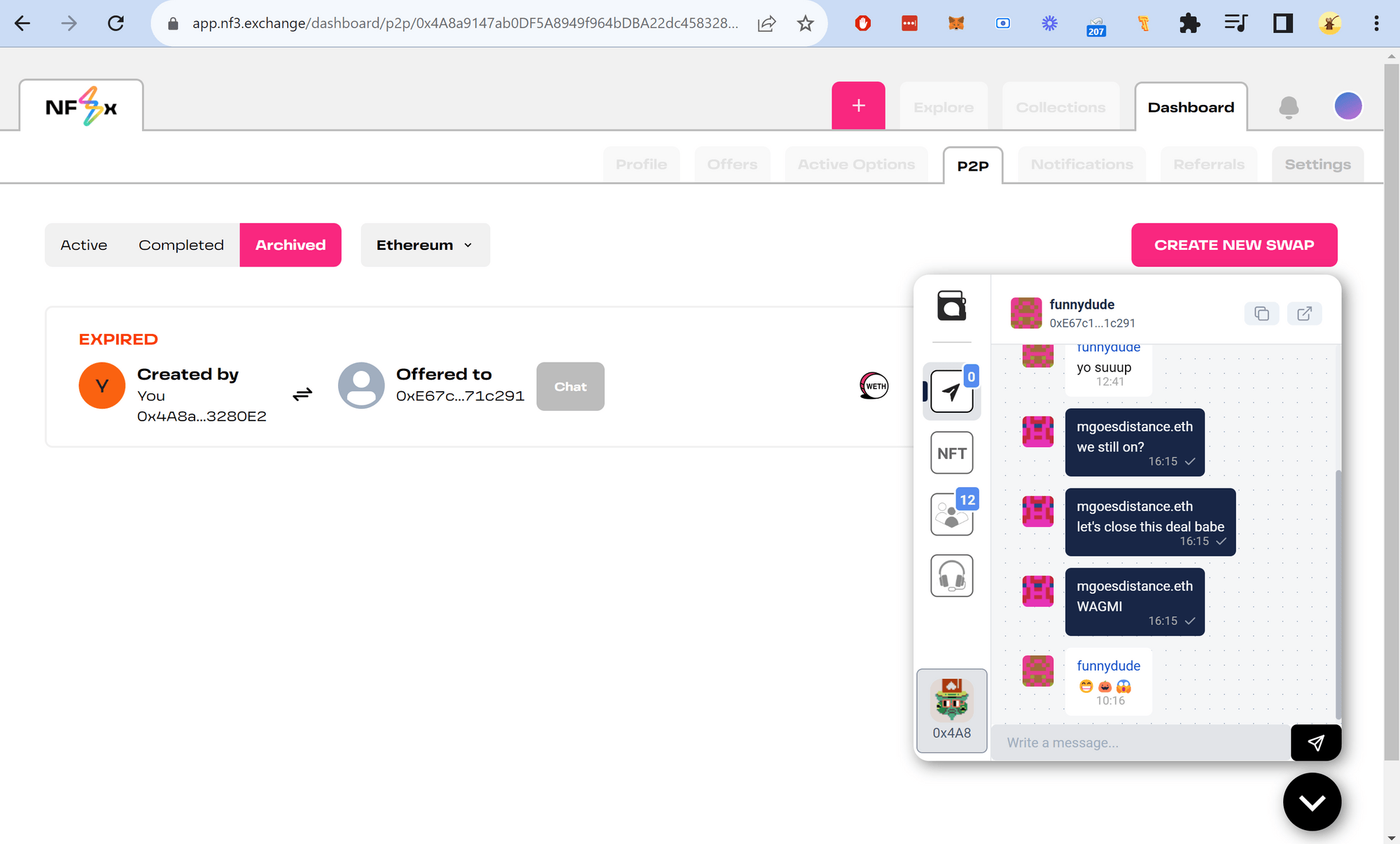The width and height of the screenshot is (1400, 844).
Task: Go to the Explore tab
Action: point(943,107)
